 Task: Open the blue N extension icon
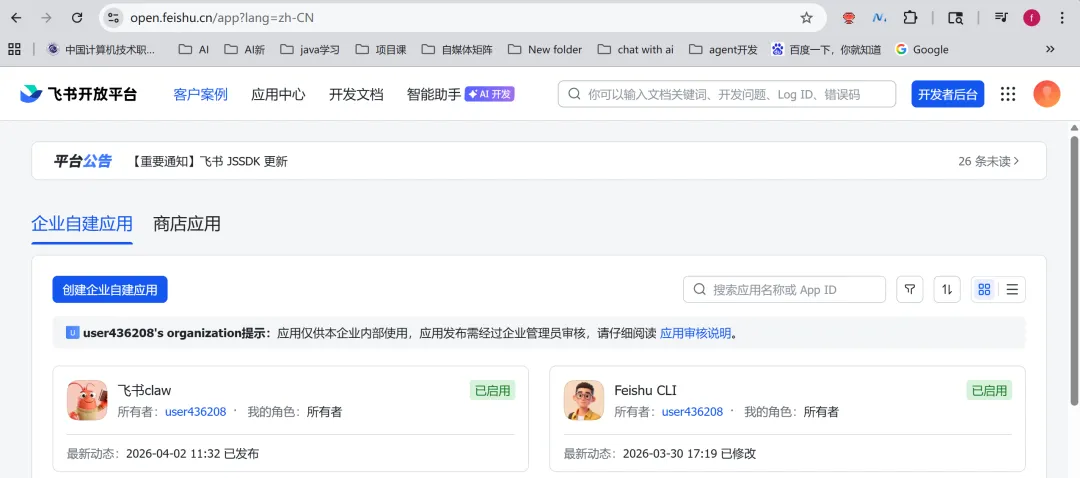(x=879, y=18)
